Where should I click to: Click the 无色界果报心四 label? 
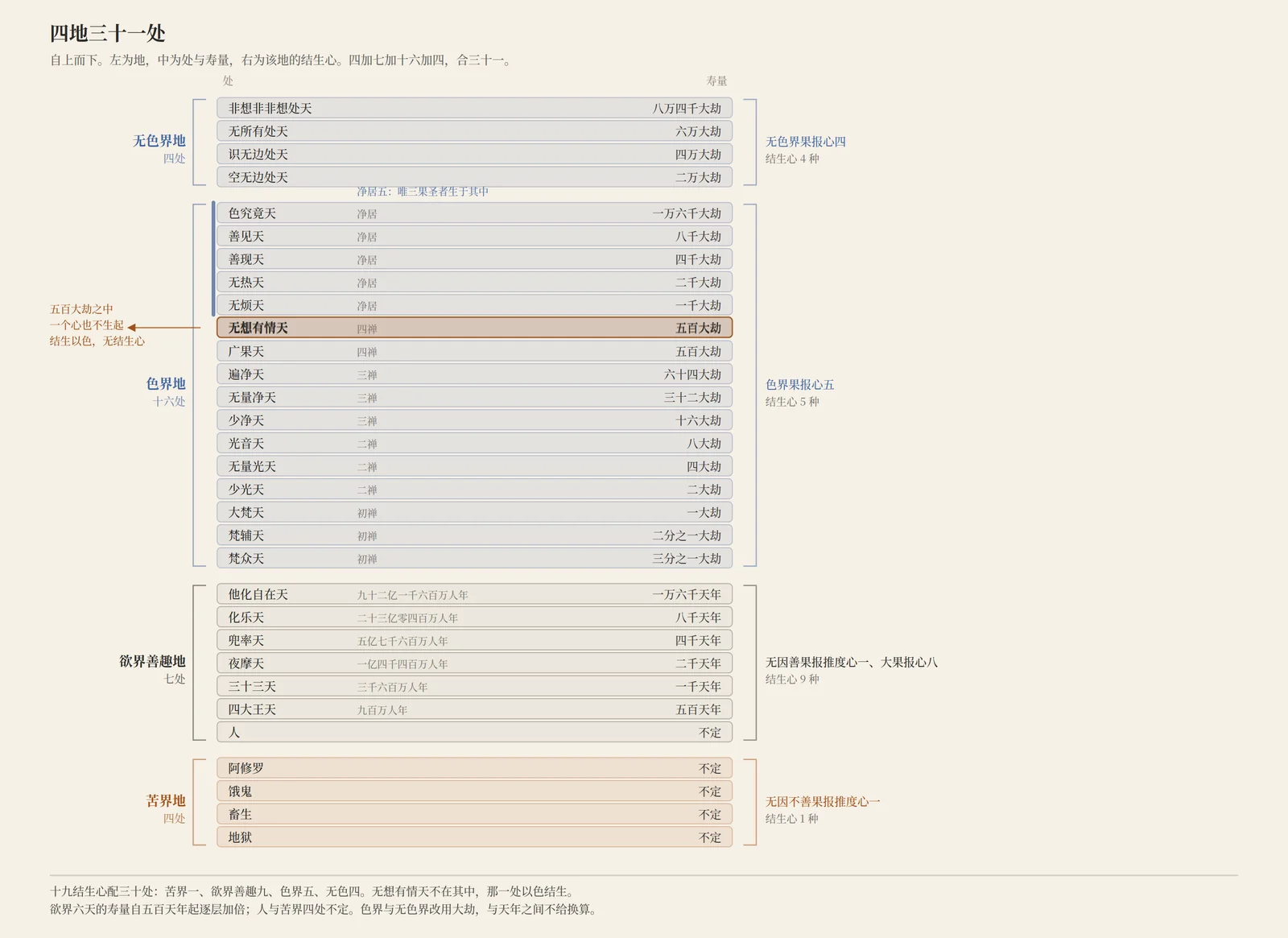806,142
